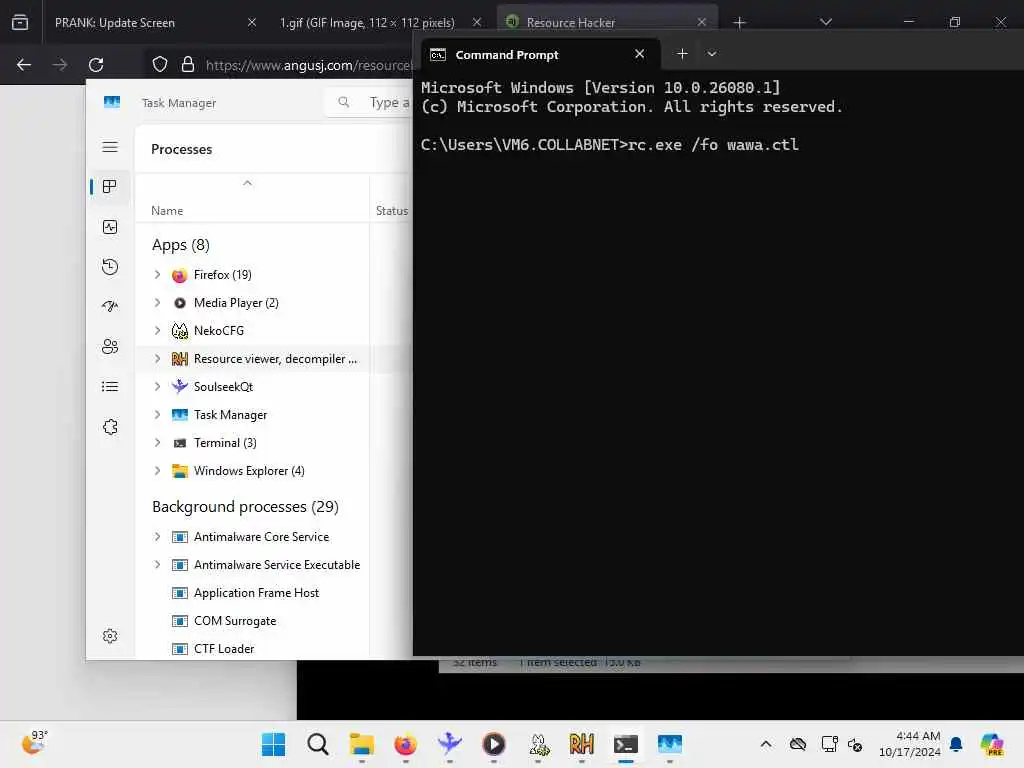
Task: Expand the Firefox (19) process group
Action: pos(157,275)
